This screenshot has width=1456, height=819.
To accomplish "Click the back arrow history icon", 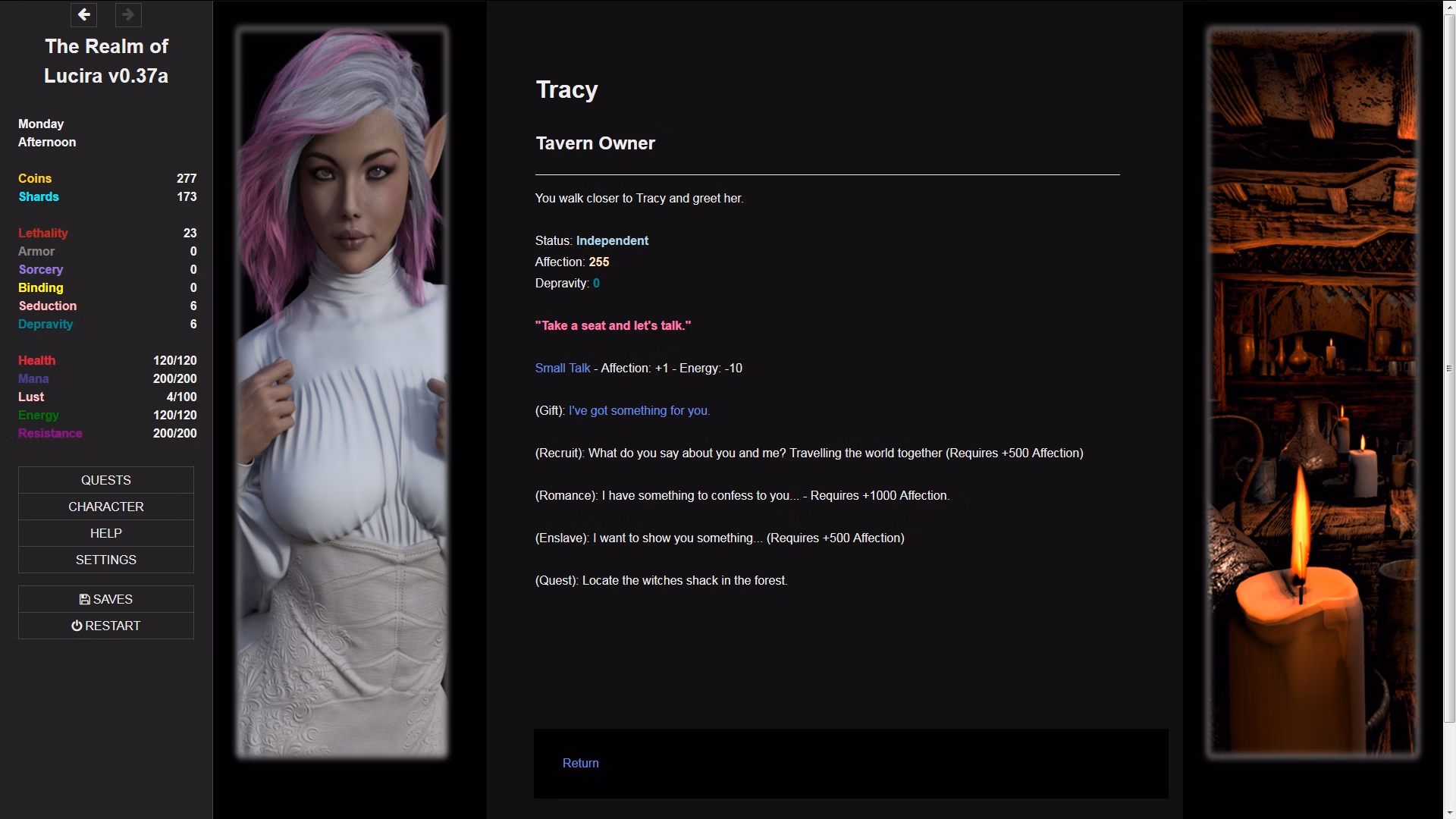I will point(83,14).
